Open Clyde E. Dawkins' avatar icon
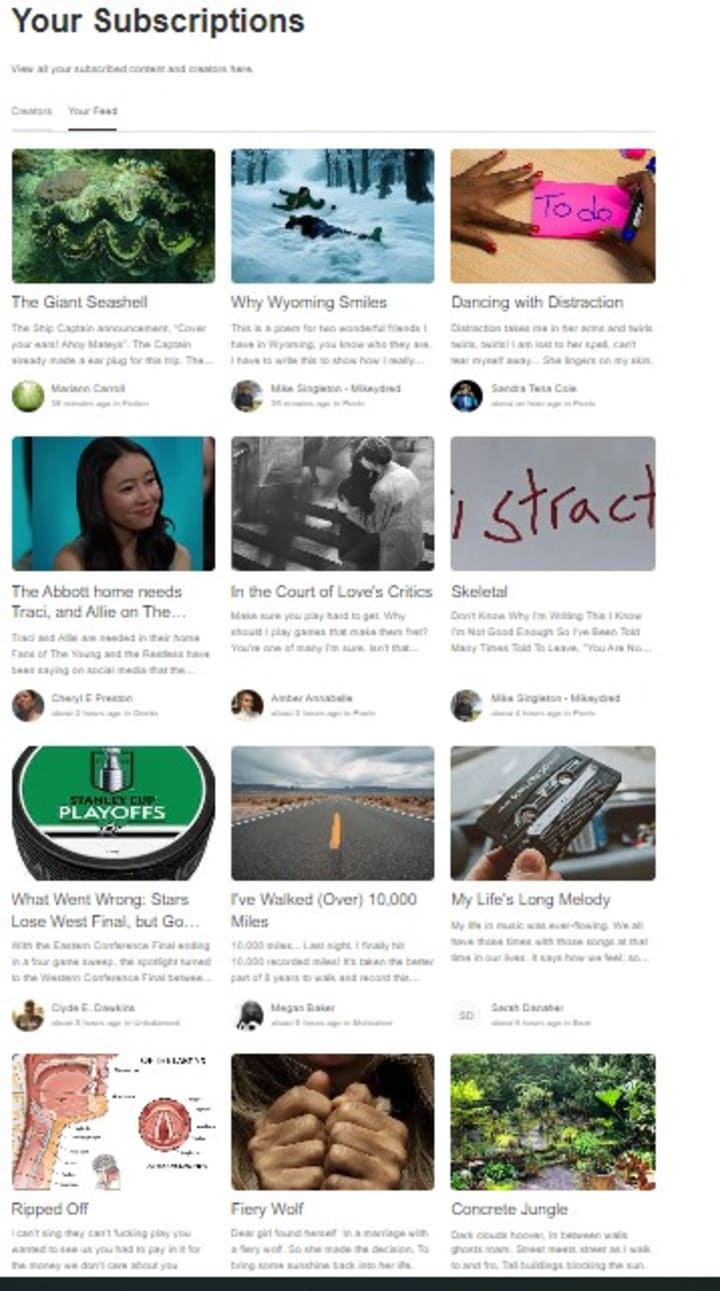The image size is (720, 1291). point(28,1015)
